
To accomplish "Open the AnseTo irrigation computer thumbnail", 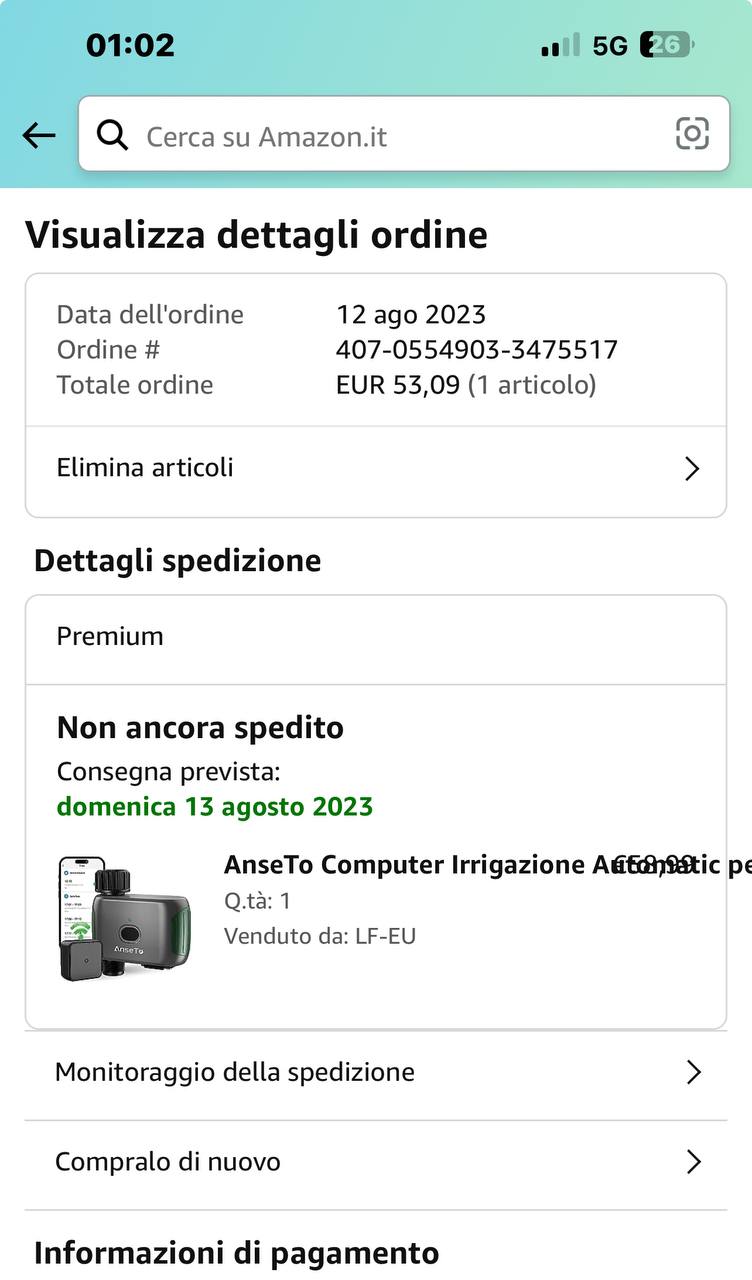I will 125,917.
